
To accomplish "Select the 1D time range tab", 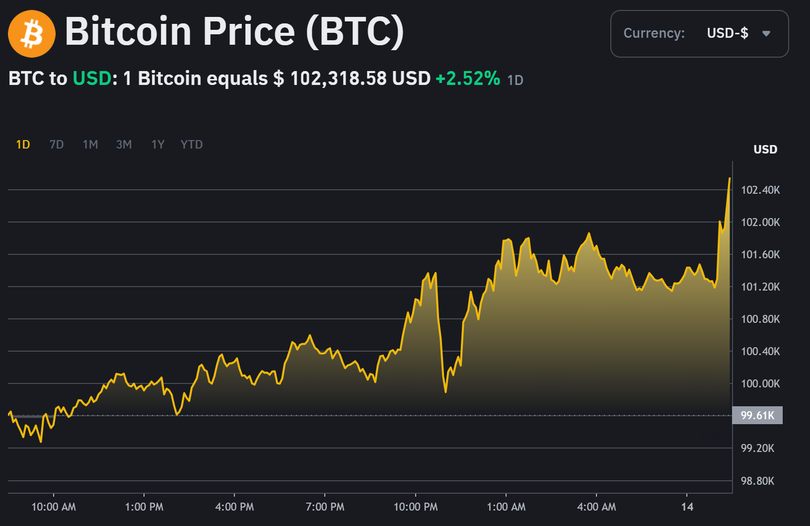I will (x=23, y=144).
